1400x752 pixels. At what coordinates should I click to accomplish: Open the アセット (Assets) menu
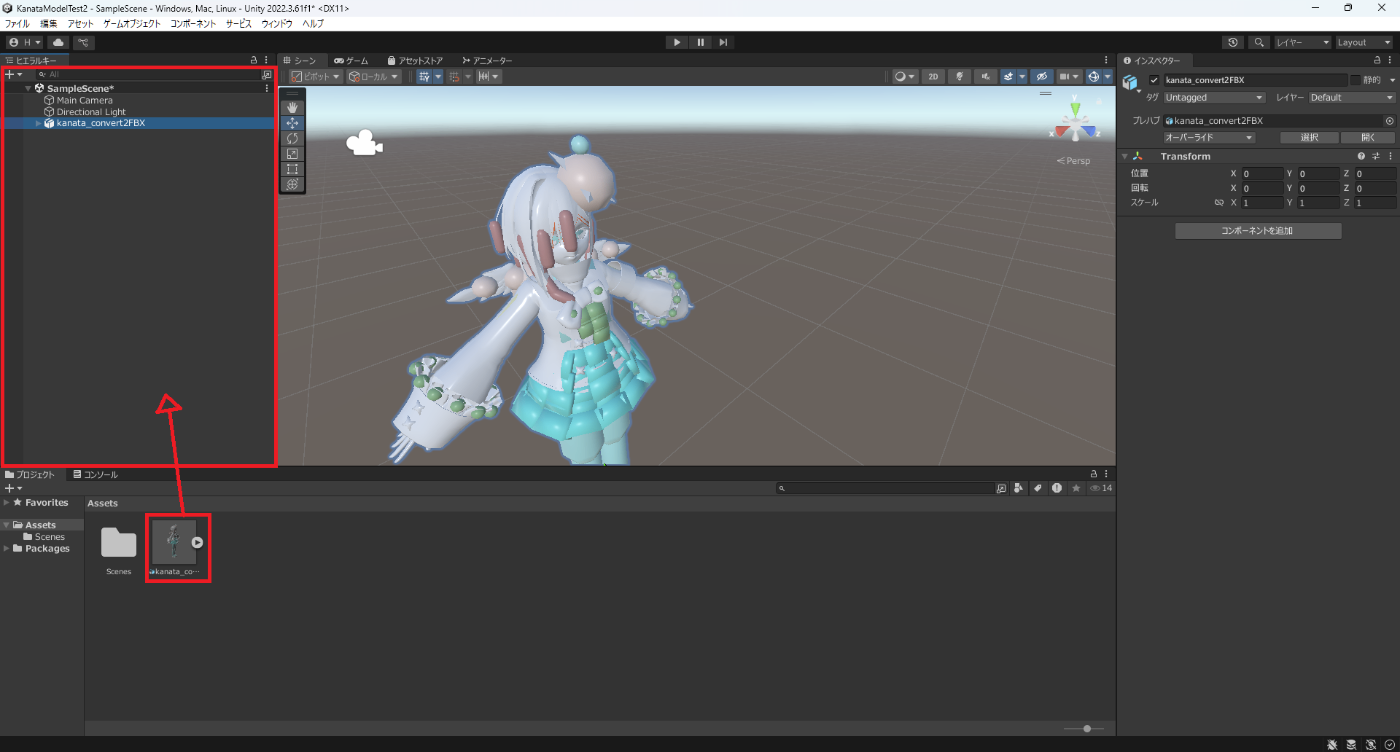pos(80,23)
